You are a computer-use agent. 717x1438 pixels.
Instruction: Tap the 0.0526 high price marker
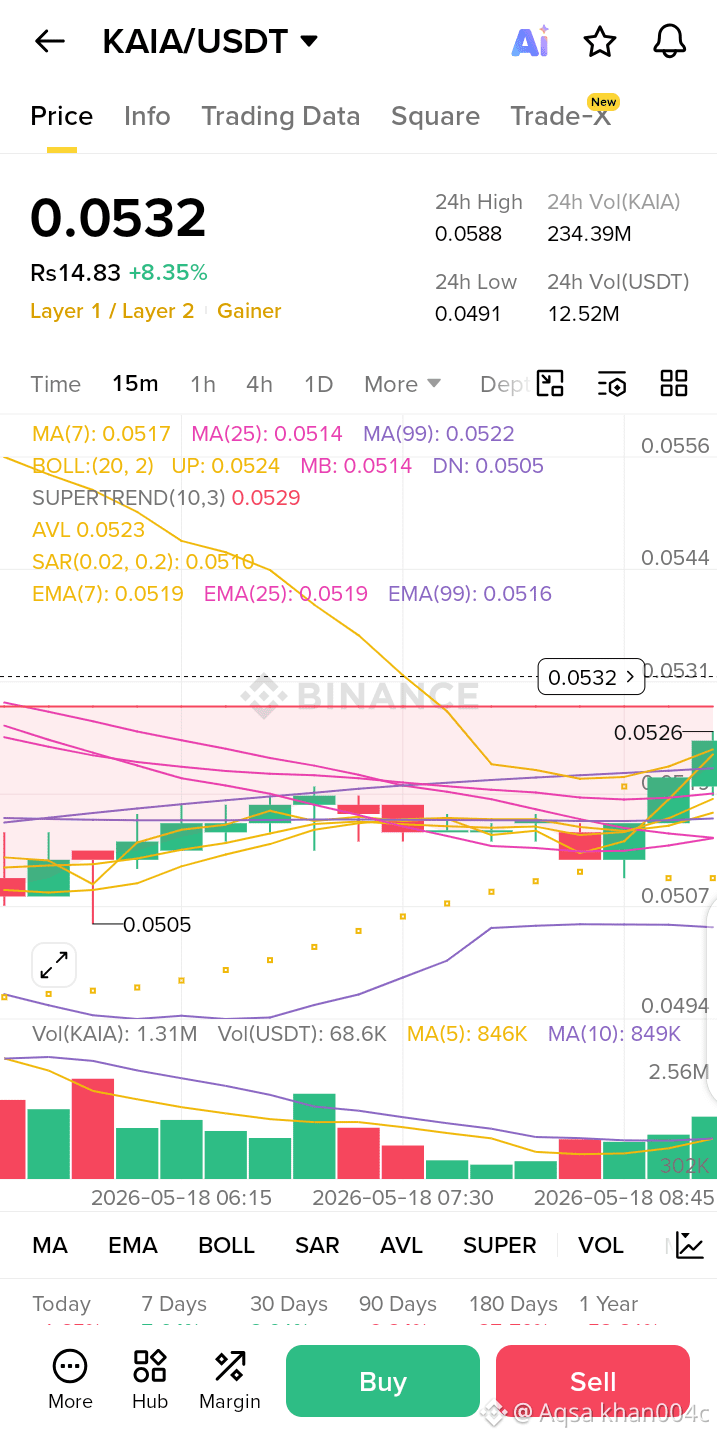[648, 733]
